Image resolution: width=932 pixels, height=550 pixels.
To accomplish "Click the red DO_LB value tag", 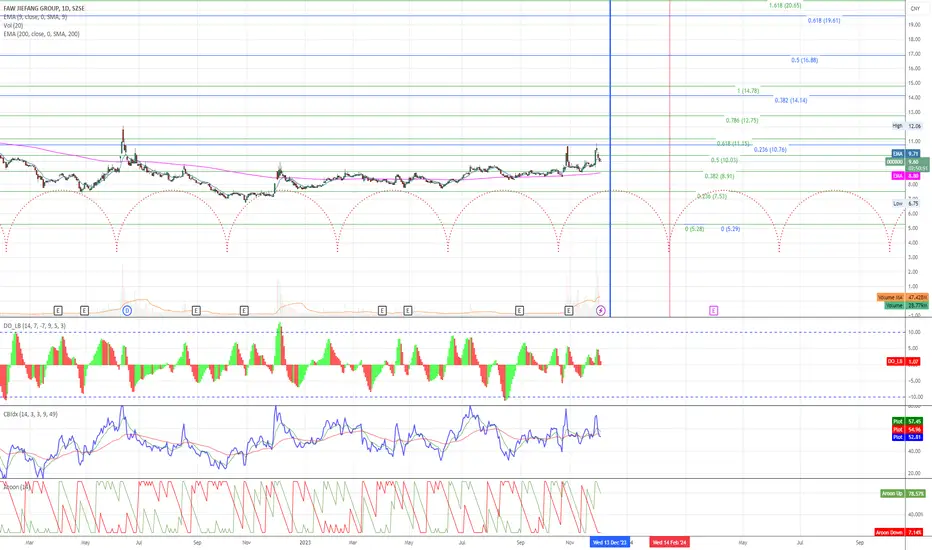I will coord(903,362).
